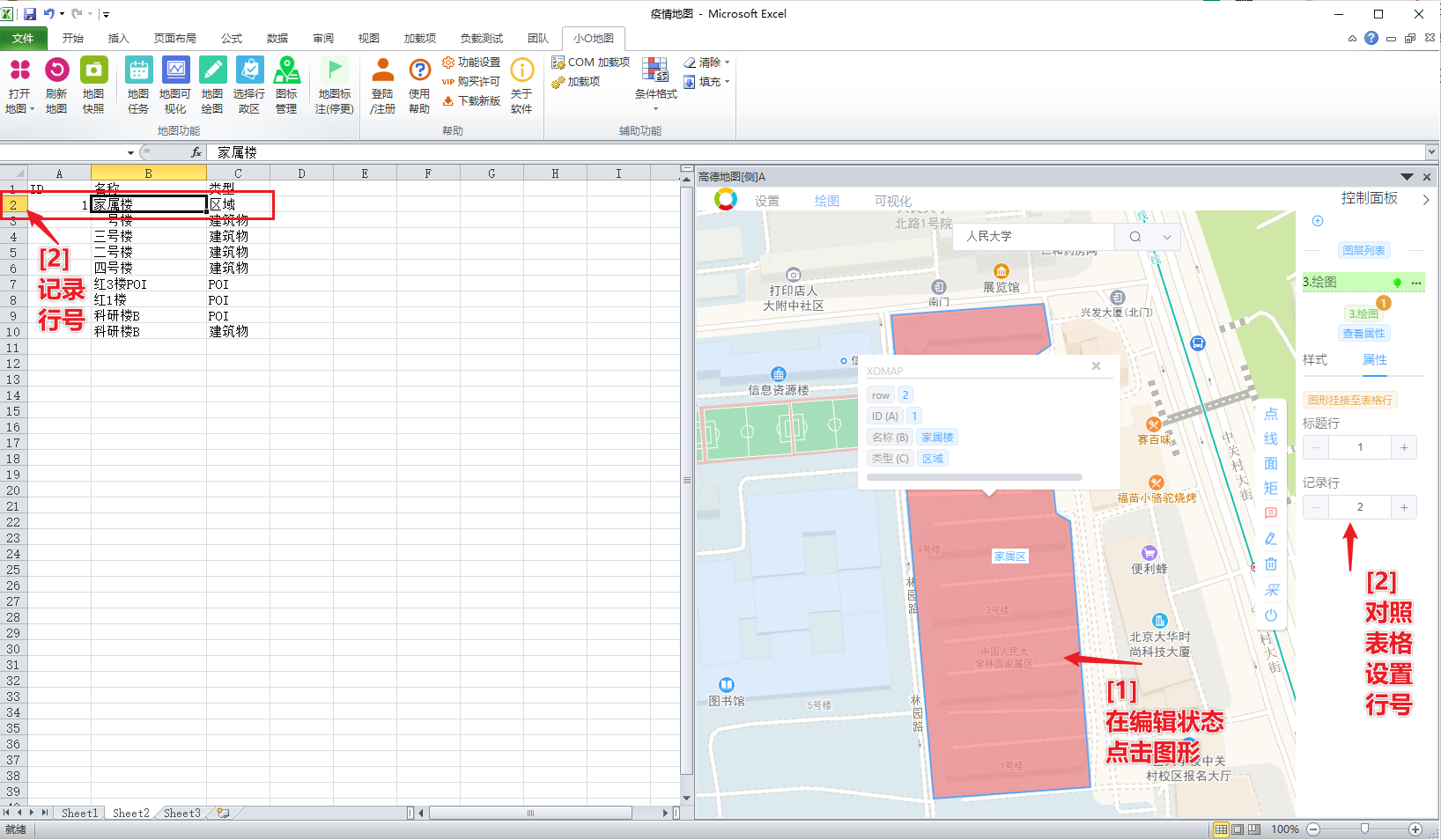Switch to Page Break Preview in status bar
Screen dimensions: 1441x840
(x=1253, y=829)
